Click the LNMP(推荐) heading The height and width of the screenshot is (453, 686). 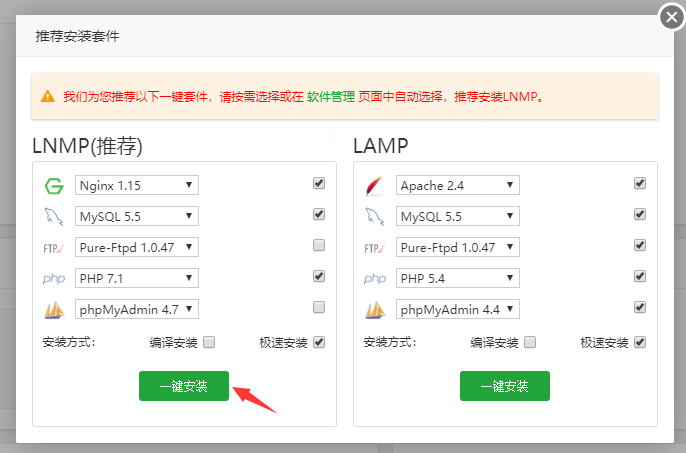[x=88, y=146]
